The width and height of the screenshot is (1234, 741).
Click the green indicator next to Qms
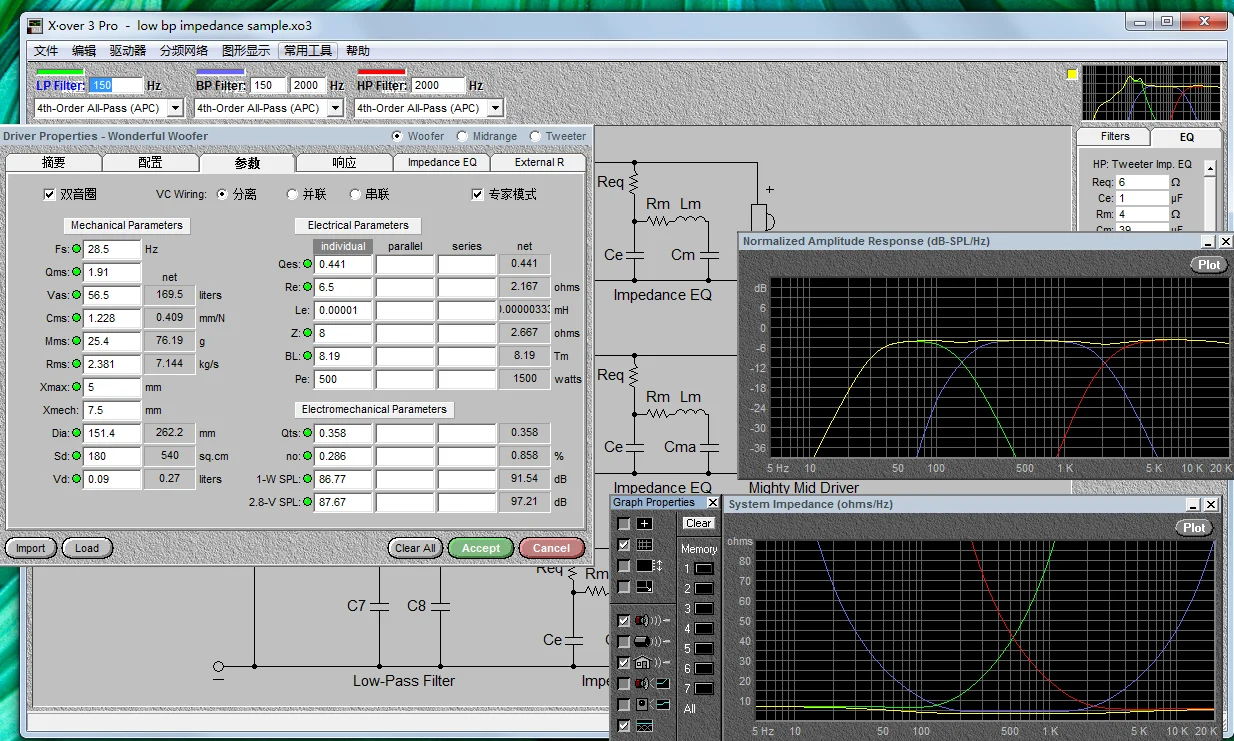pos(76,272)
